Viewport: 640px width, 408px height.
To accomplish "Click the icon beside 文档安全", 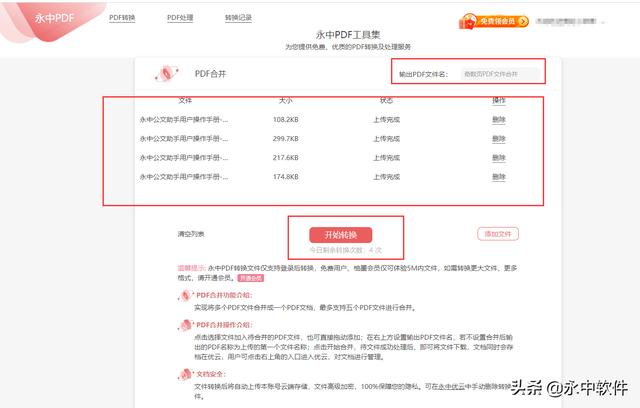I will coord(185,374).
